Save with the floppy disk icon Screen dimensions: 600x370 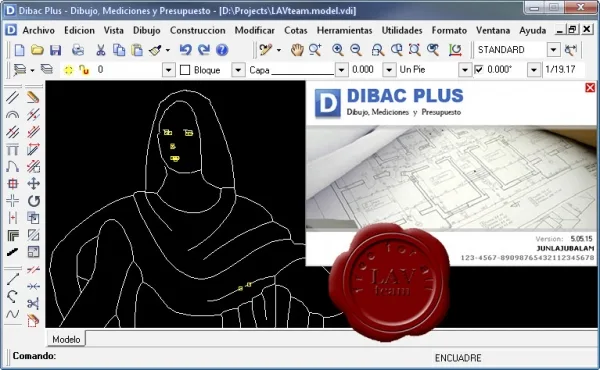point(55,50)
